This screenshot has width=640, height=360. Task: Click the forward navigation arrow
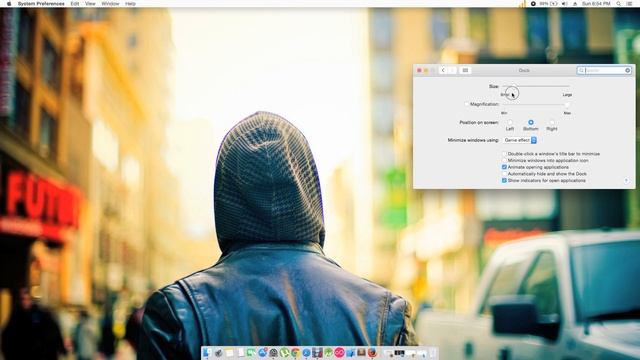[452, 70]
